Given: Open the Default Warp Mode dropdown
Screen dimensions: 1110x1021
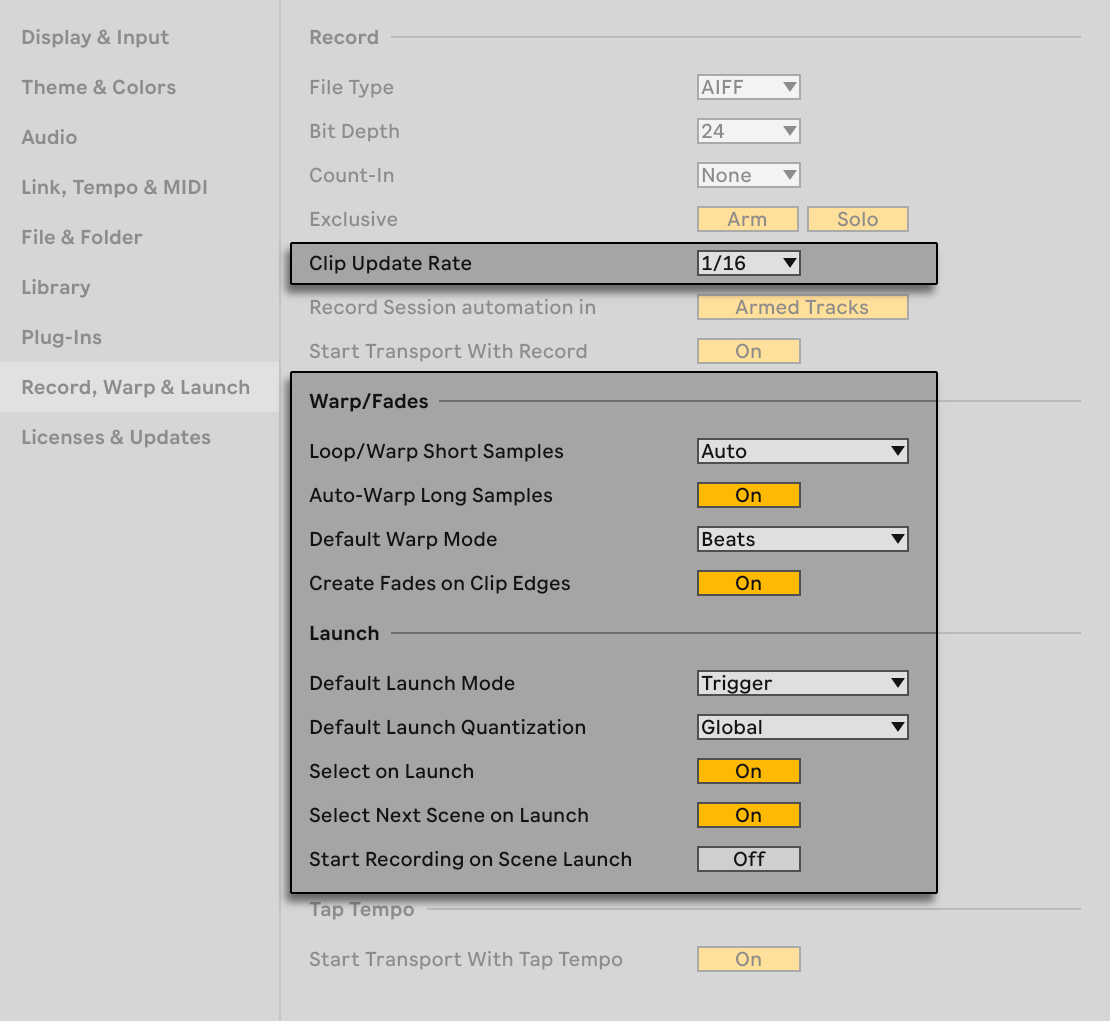Looking at the screenshot, I should [802, 539].
